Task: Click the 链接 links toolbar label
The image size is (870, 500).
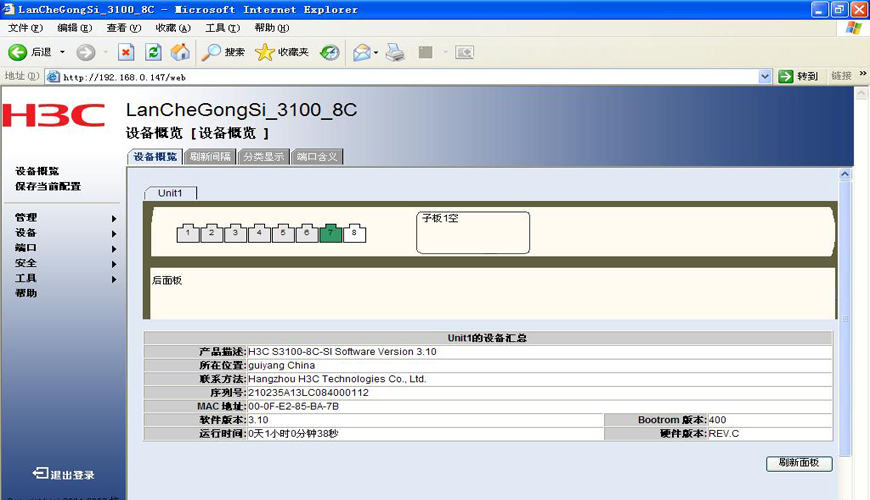Action: (x=841, y=76)
